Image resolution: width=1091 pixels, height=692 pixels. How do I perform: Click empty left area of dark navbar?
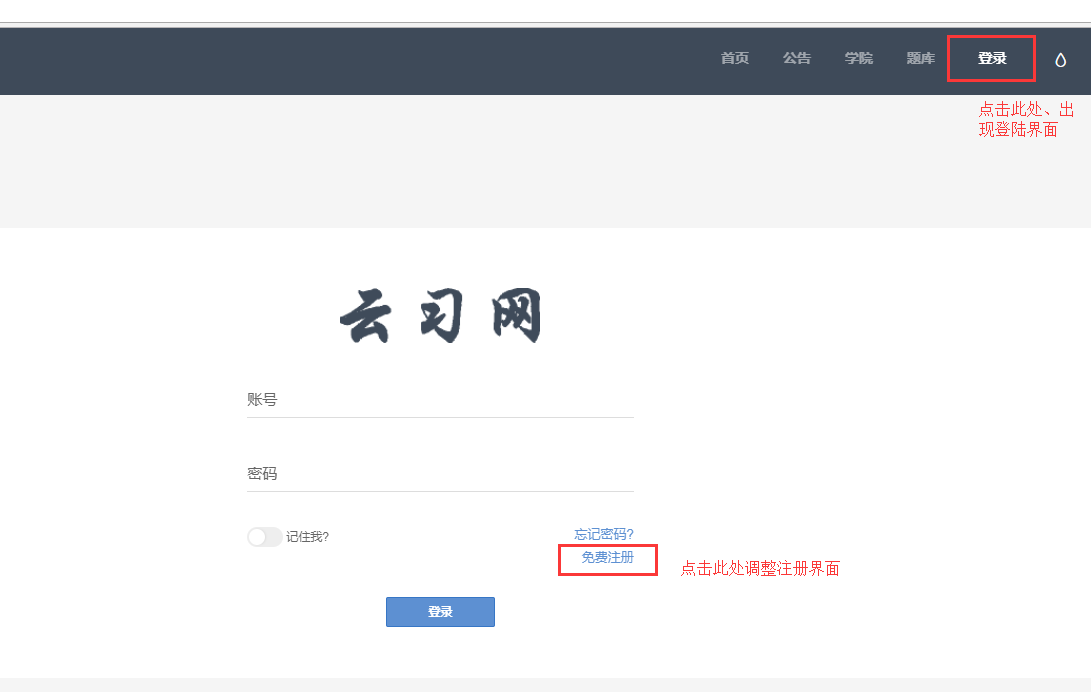[x=300, y=60]
